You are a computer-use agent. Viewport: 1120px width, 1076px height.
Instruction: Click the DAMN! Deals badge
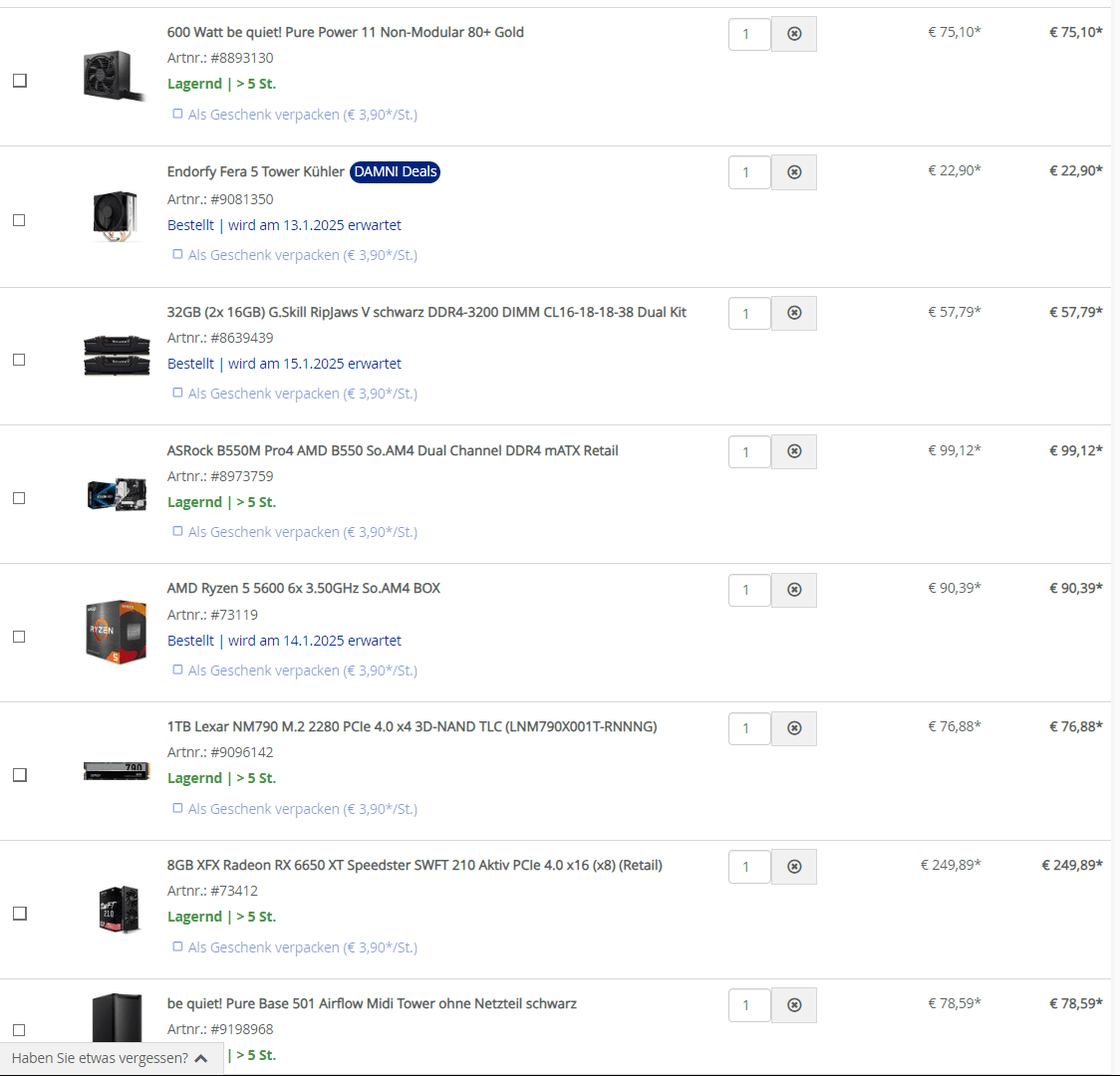(x=395, y=172)
